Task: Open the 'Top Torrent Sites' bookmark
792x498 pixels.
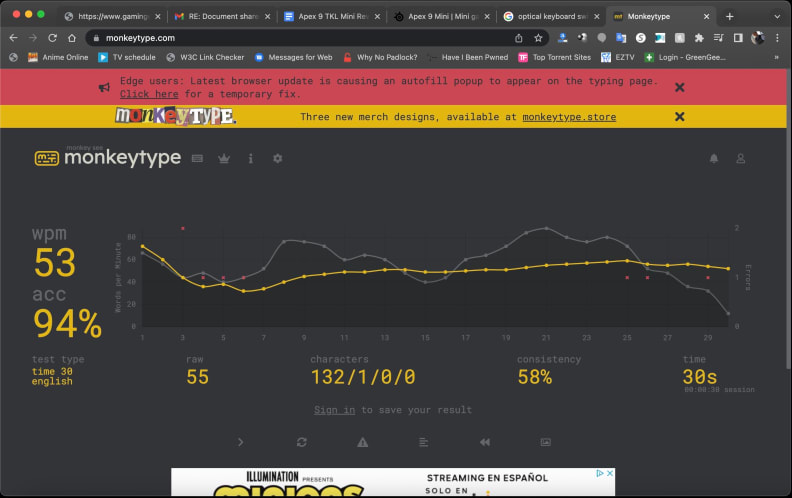Action: click(555, 58)
